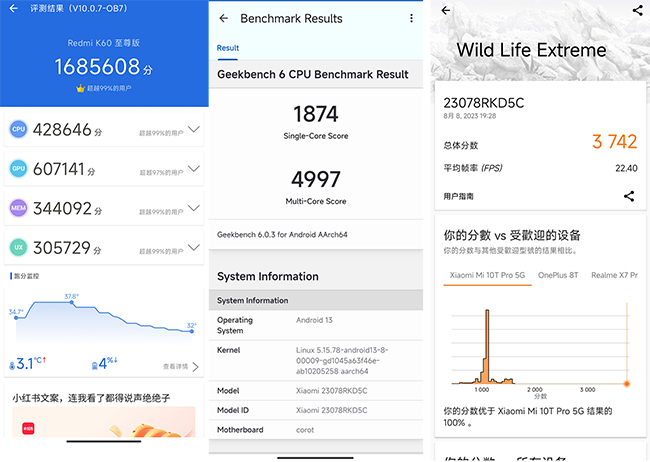The image size is (650, 462).
Task: Switch to OnePlus 8T comparison tab
Action: tap(558, 275)
